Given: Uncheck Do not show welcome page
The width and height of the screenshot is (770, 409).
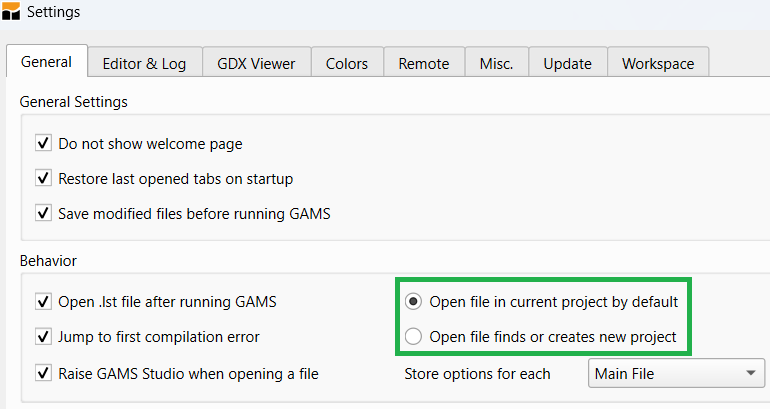Looking at the screenshot, I should [x=43, y=144].
